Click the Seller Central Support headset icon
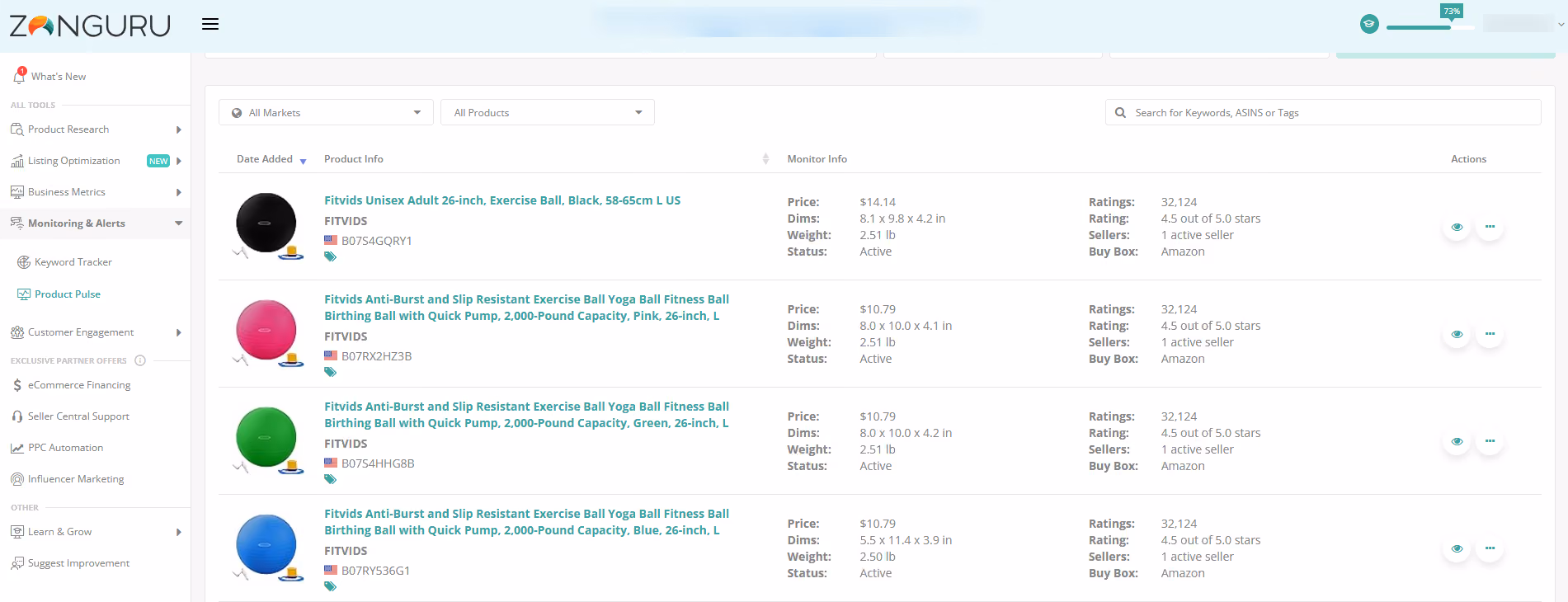Viewport: 1568px width, 602px height. click(x=17, y=416)
